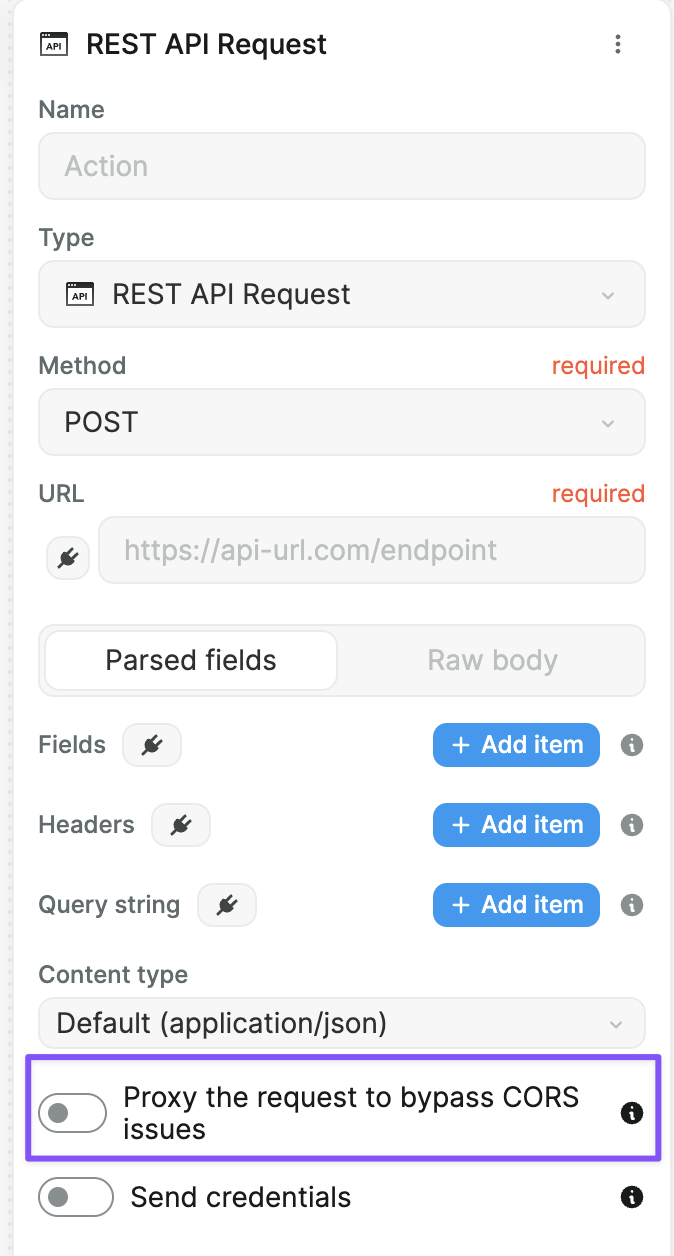View info about the CORS proxy option

point(631,1113)
